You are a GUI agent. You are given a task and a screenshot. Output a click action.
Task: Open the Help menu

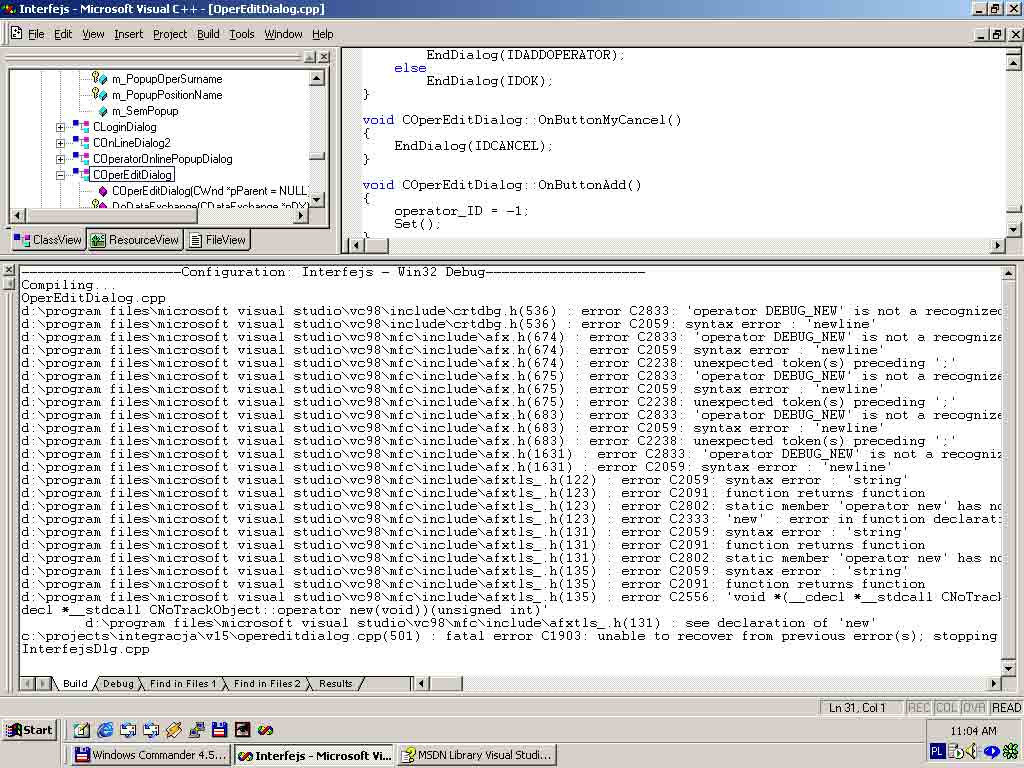coord(322,34)
